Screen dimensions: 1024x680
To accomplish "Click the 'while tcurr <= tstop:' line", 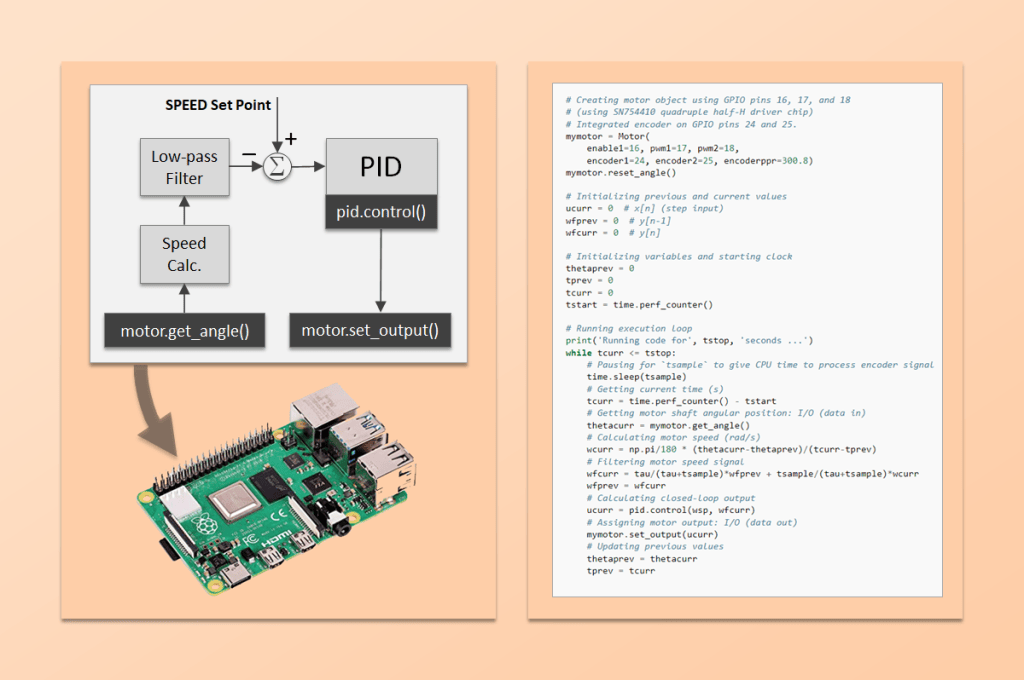I will click(620, 353).
